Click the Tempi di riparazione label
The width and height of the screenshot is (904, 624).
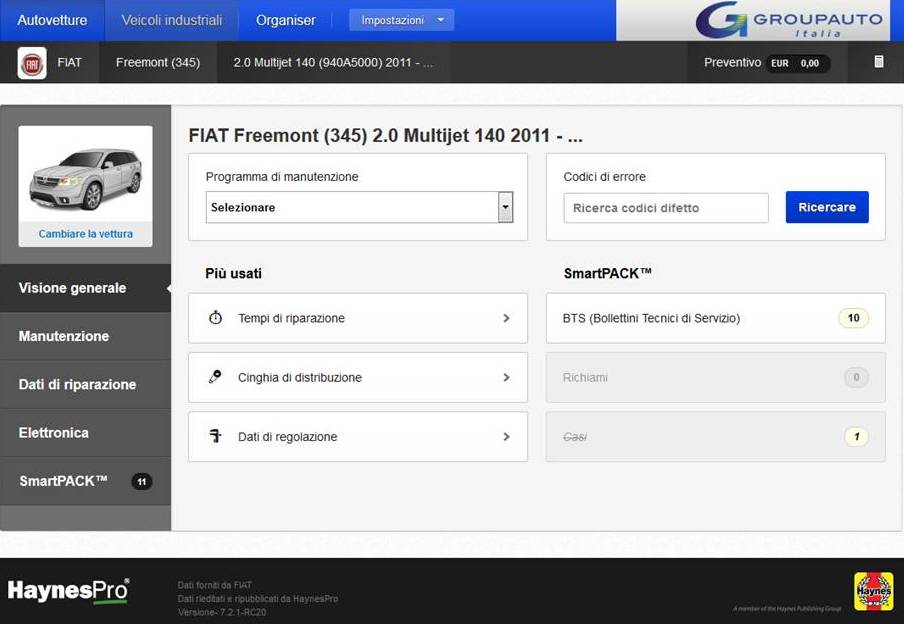tap(291, 318)
